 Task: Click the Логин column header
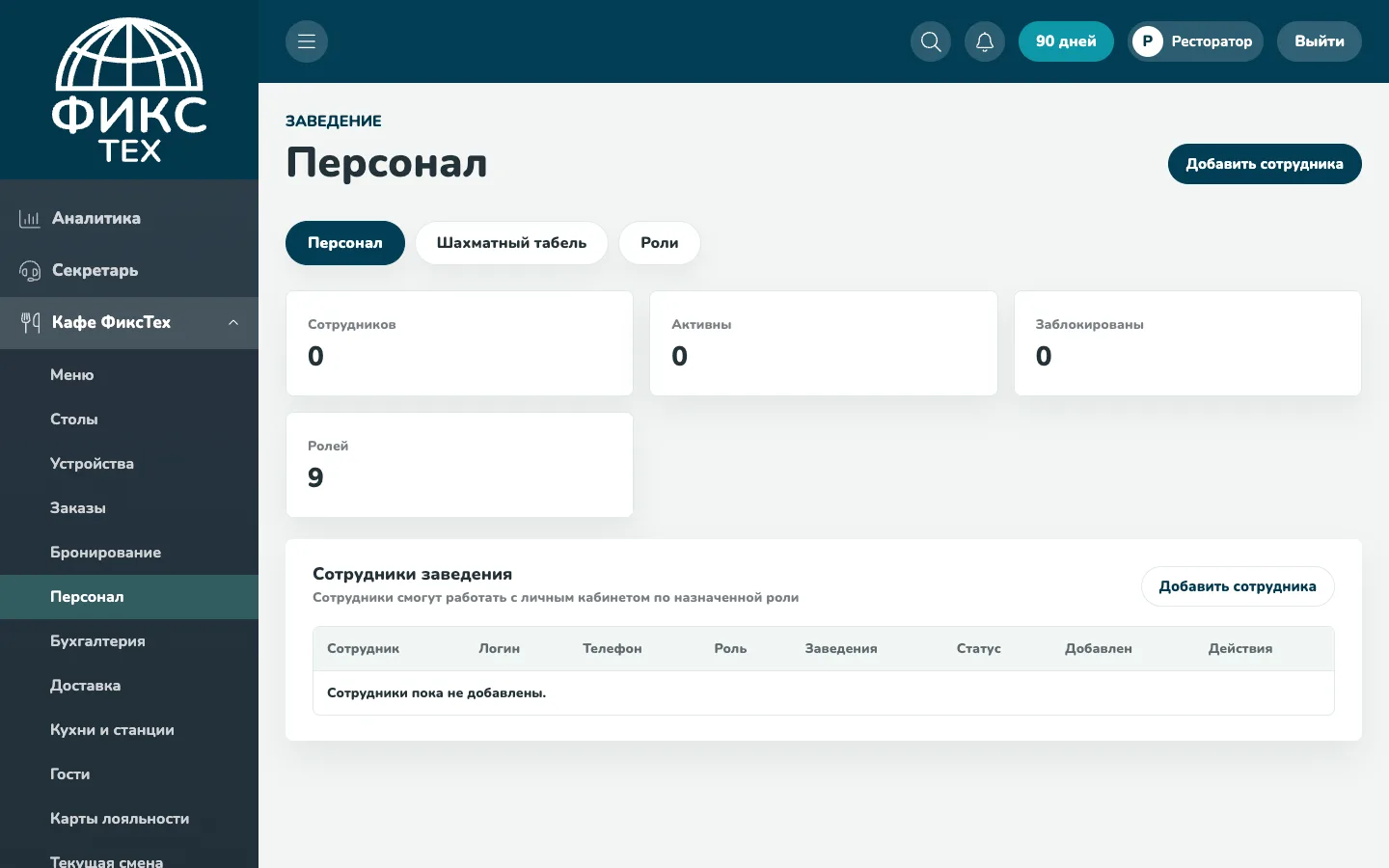pyautogui.click(x=500, y=649)
